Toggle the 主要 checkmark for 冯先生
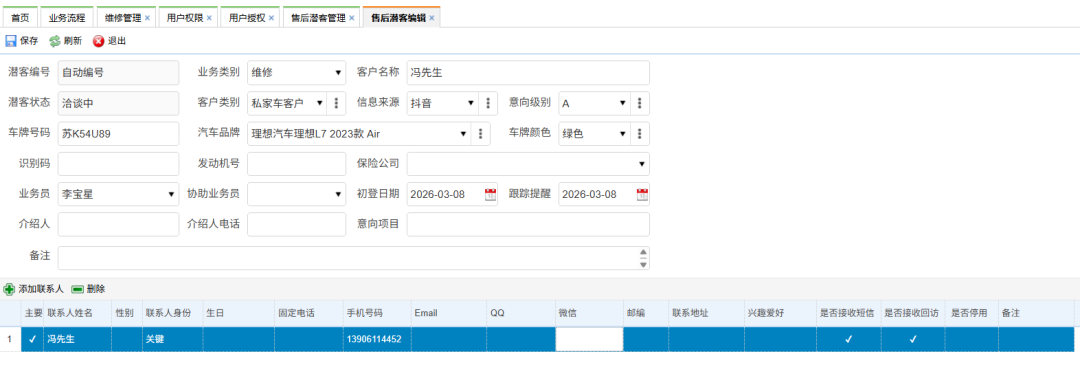The width and height of the screenshot is (1080, 376). tap(32, 339)
